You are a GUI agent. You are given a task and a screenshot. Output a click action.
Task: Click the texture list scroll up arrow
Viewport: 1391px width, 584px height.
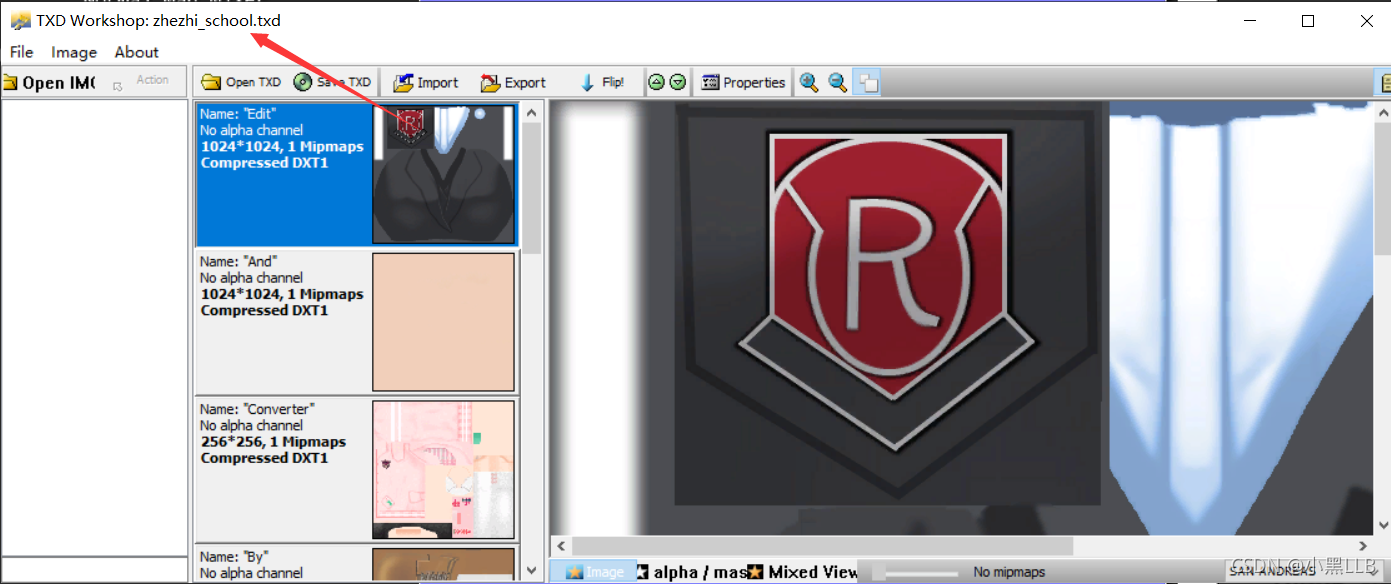point(531,111)
